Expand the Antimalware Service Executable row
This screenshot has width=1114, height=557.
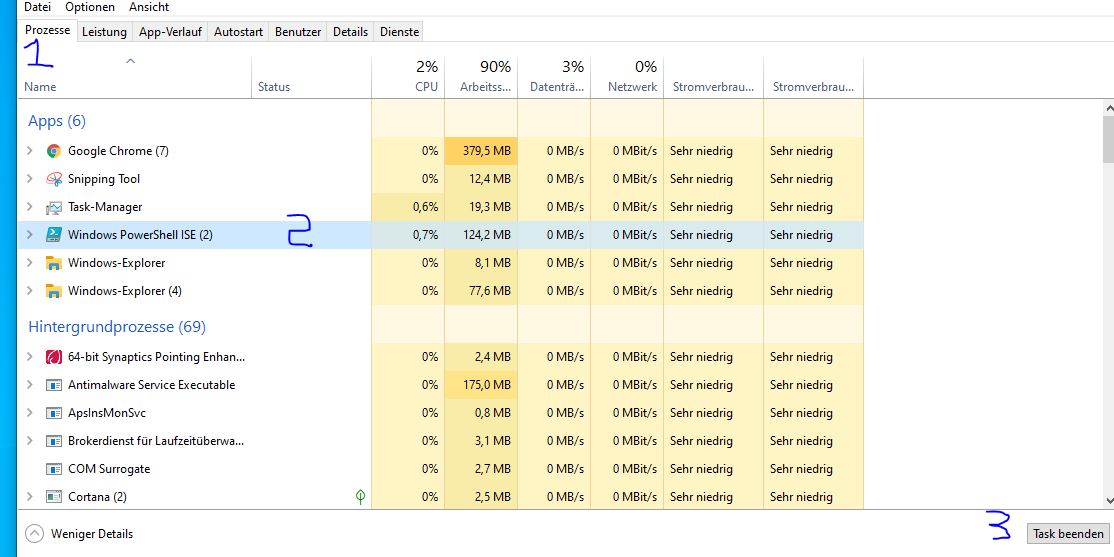click(29, 384)
